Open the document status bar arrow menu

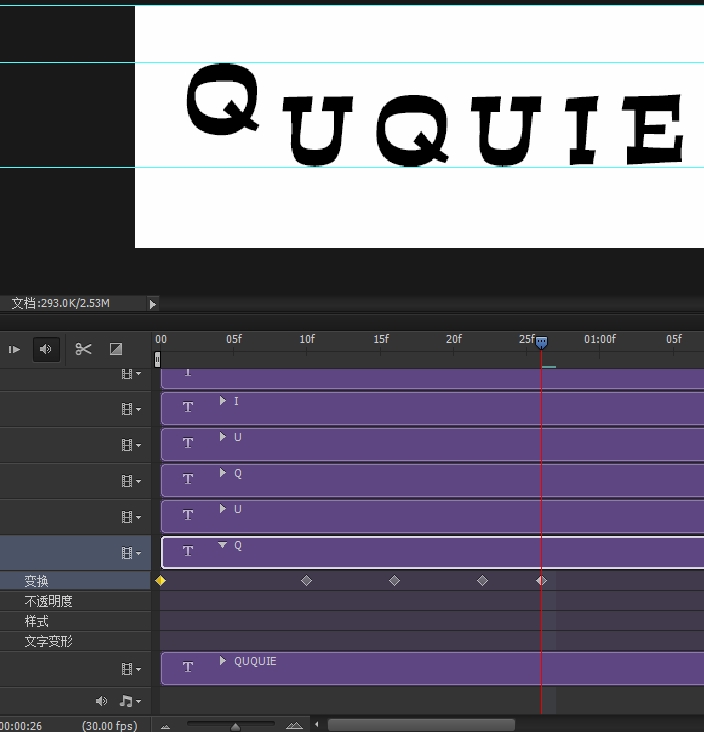(x=152, y=304)
